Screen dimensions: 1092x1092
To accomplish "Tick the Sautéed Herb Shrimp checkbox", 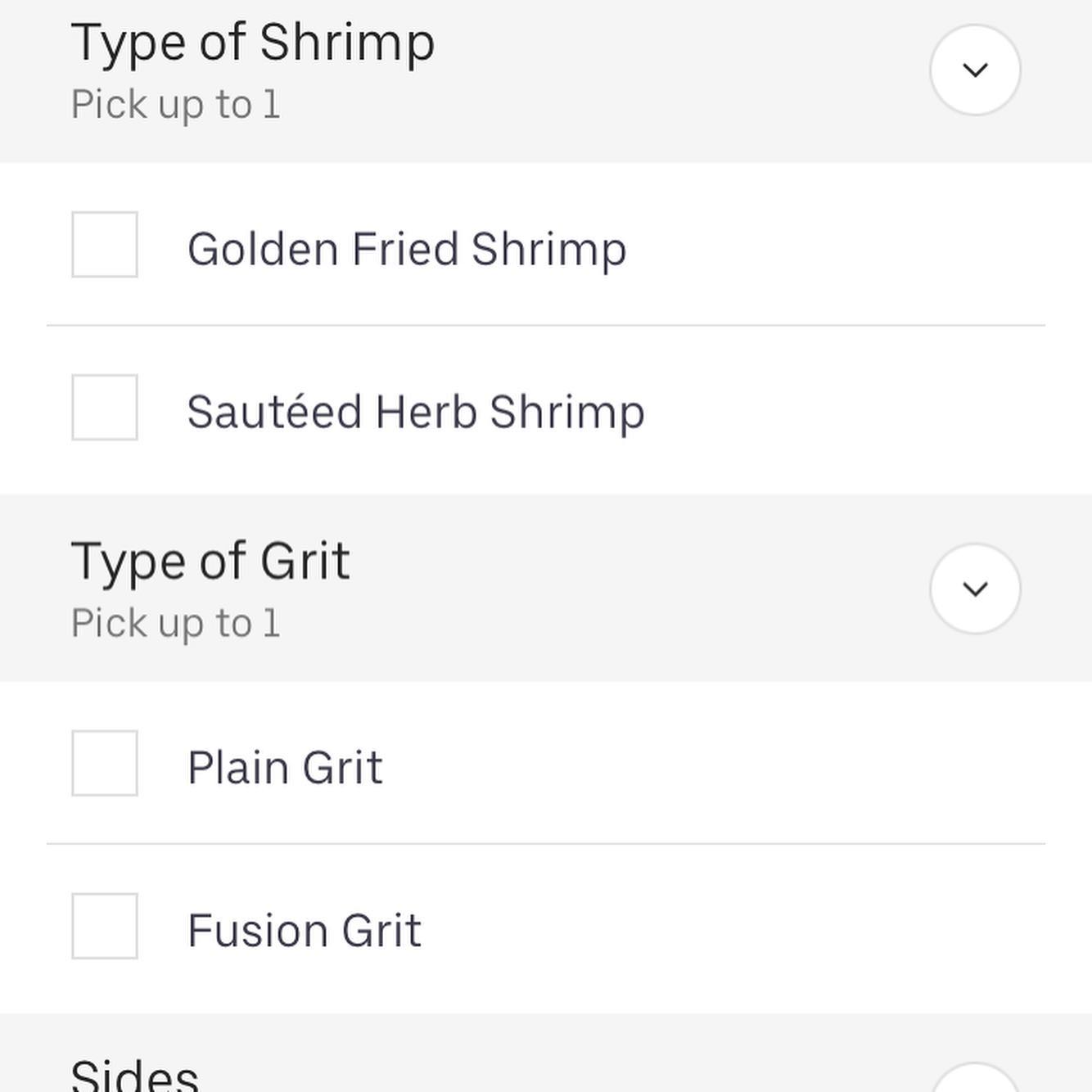I will click(105, 408).
